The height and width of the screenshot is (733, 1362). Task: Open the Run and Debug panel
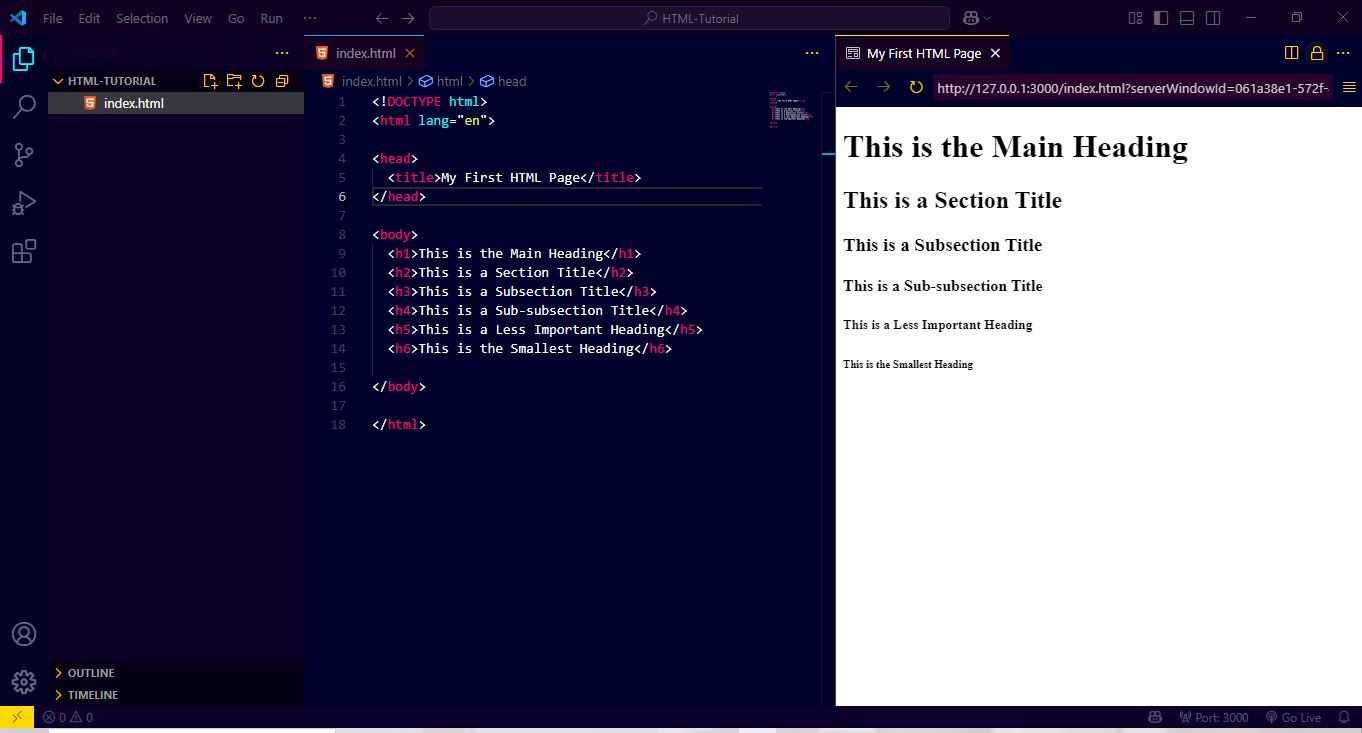(23, 202)
